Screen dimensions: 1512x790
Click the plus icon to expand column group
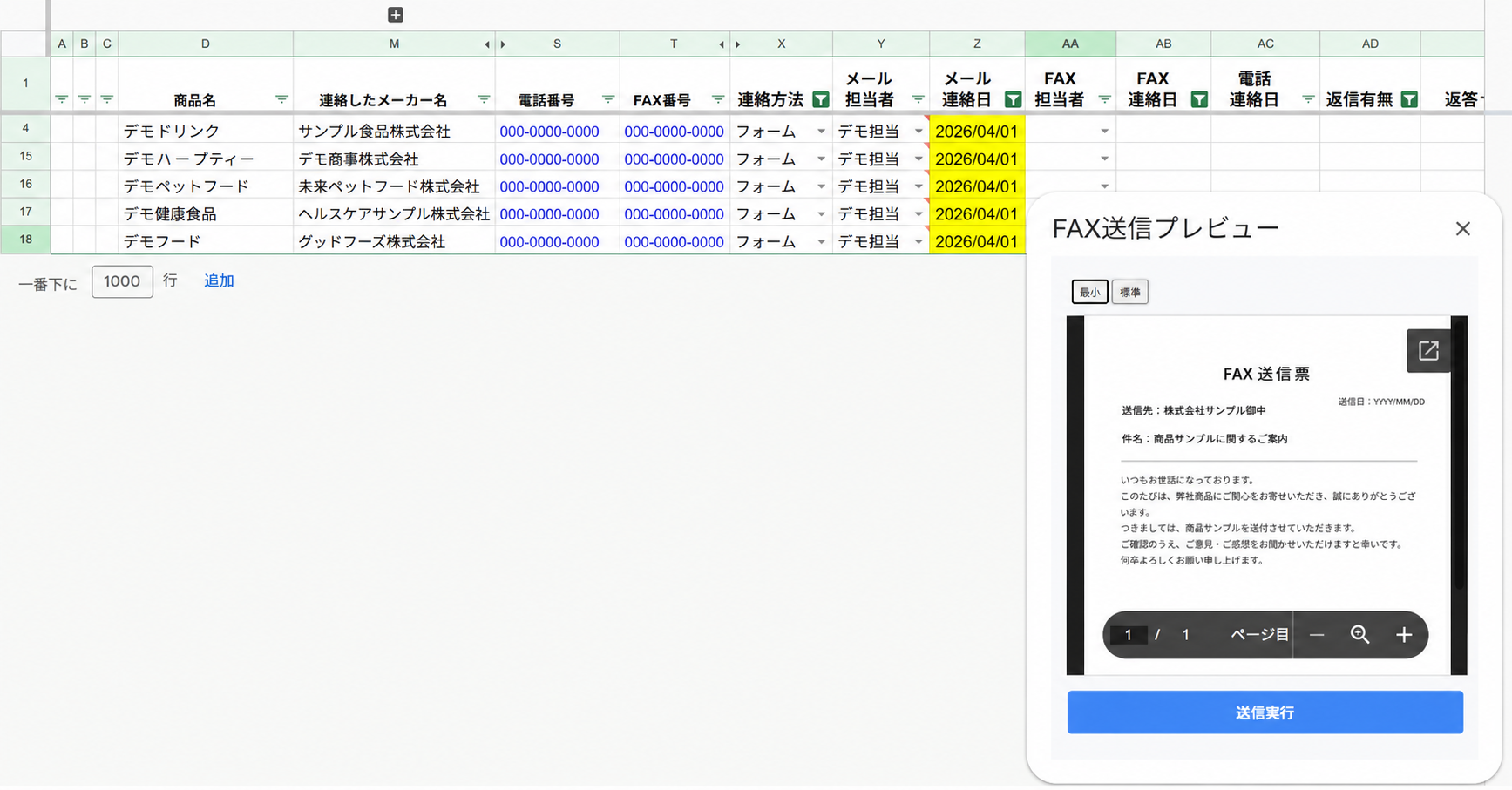[x=396, y=15]
